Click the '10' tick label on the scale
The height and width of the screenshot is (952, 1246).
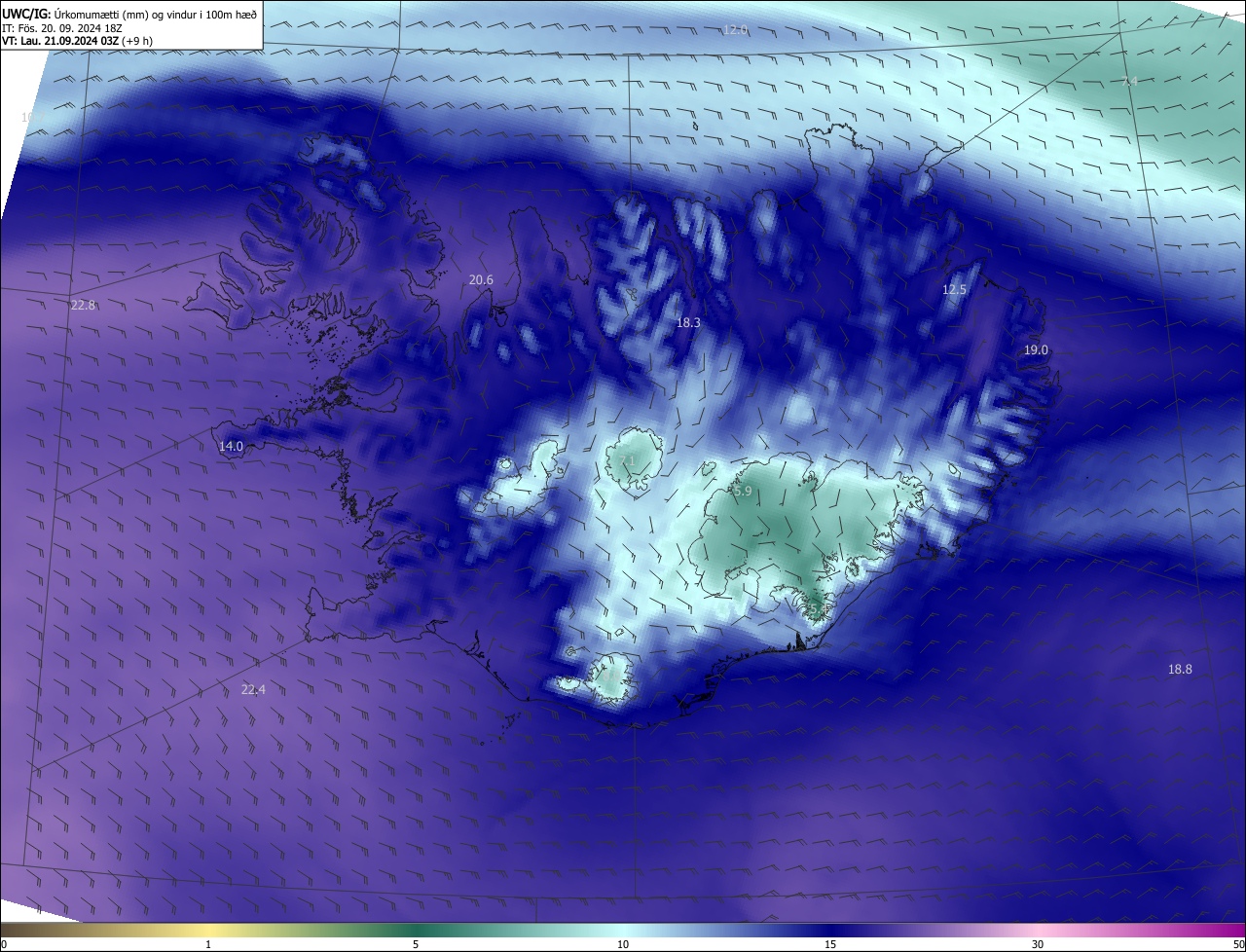(x=623, y=944)
